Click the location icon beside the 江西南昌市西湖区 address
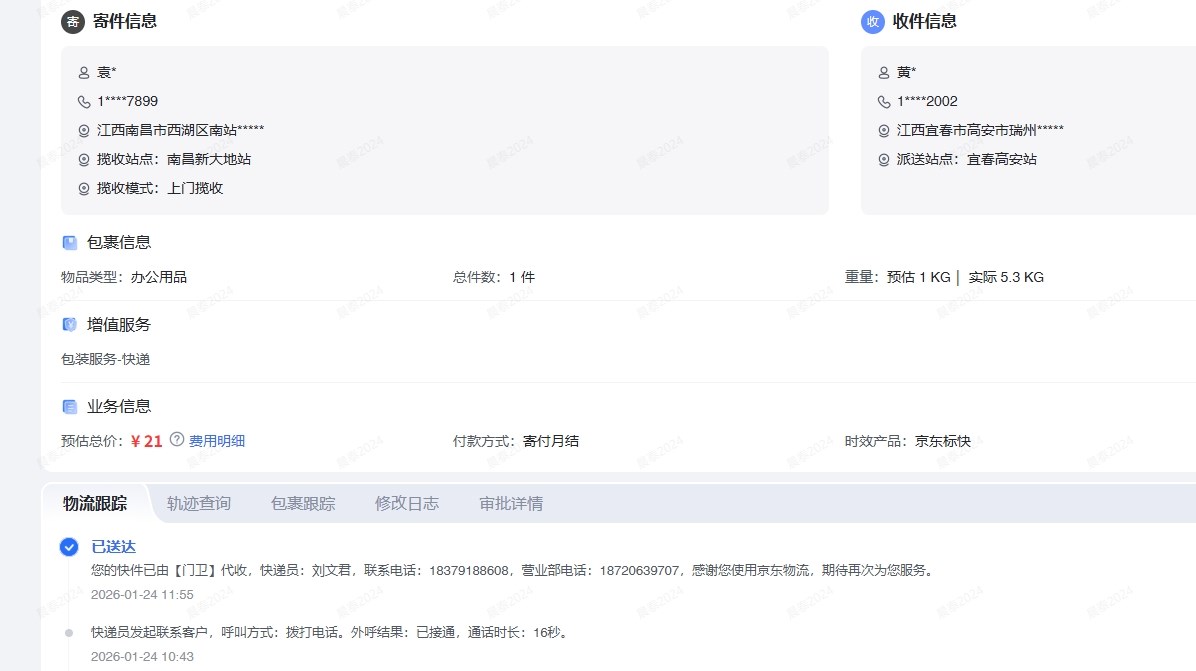Screen dimensions: 1196x671 click(84, 131)
